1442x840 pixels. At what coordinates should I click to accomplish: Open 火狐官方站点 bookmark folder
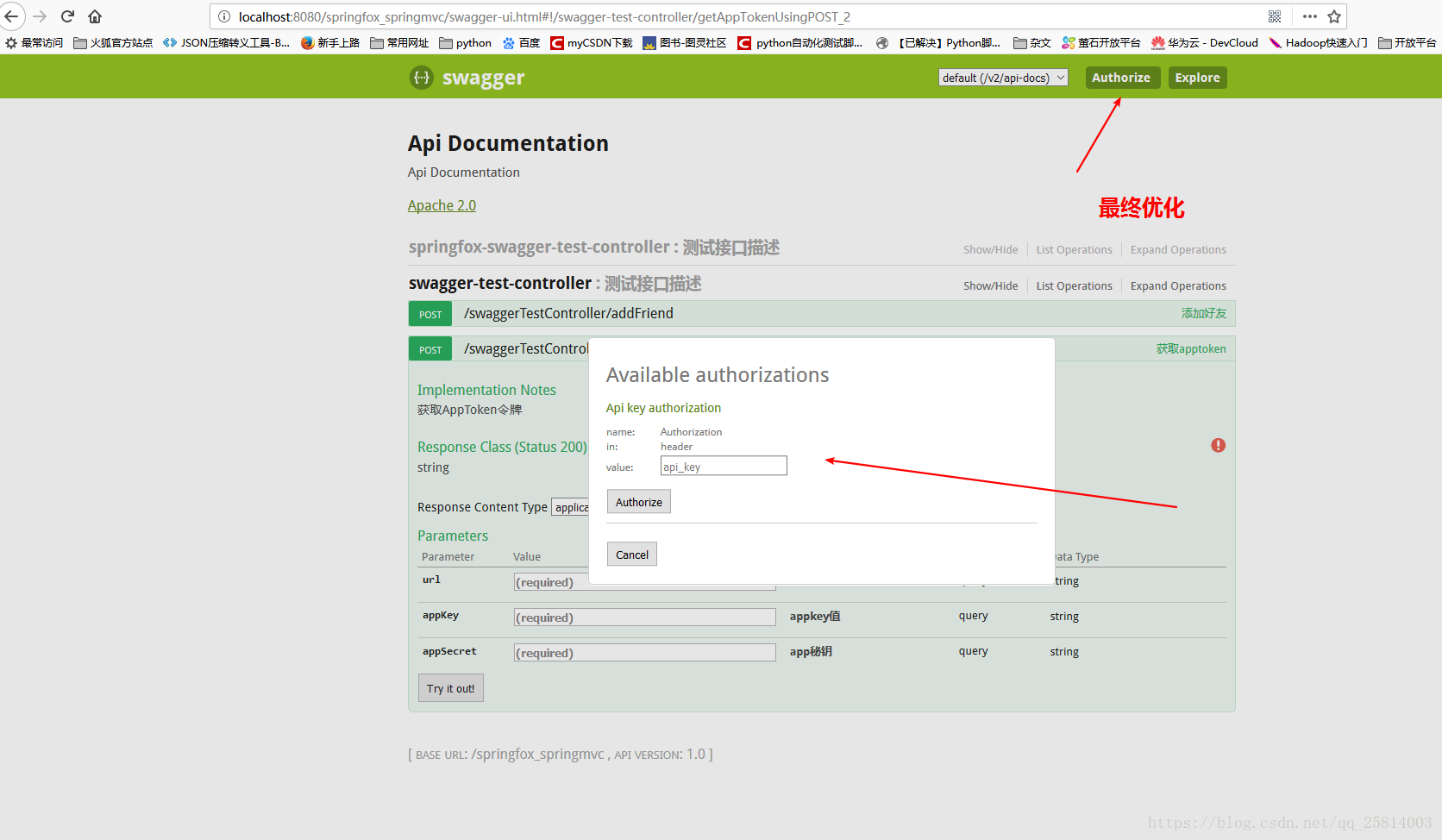coord(113,42)
